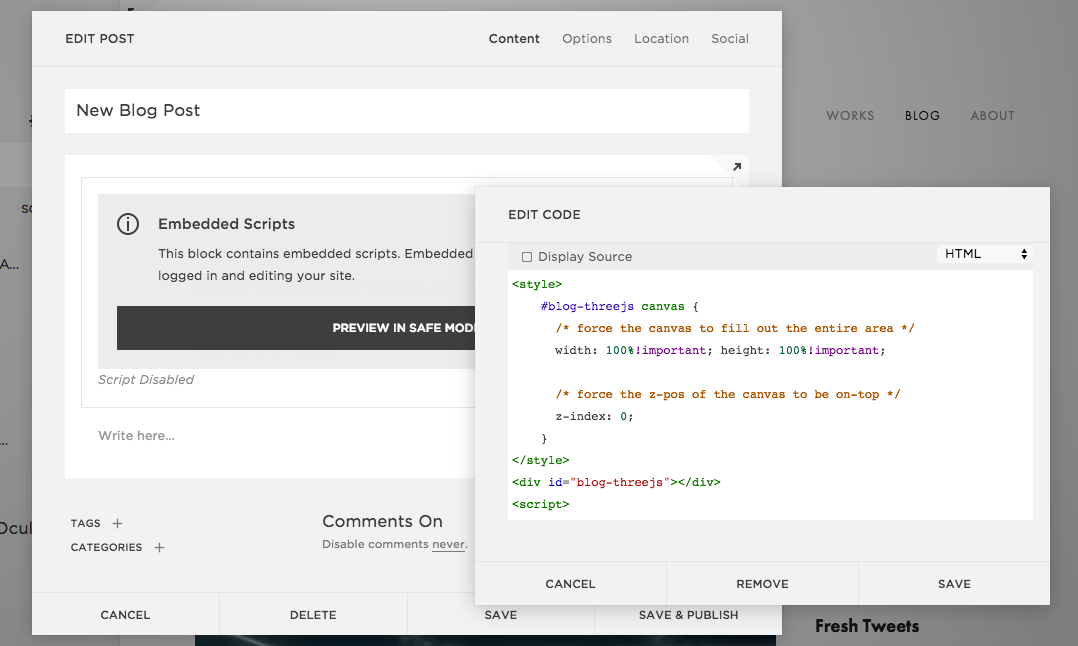Click the expand editor arrow icon
Viewport: 1078px width, 646px height.
[x=737, y=166]
